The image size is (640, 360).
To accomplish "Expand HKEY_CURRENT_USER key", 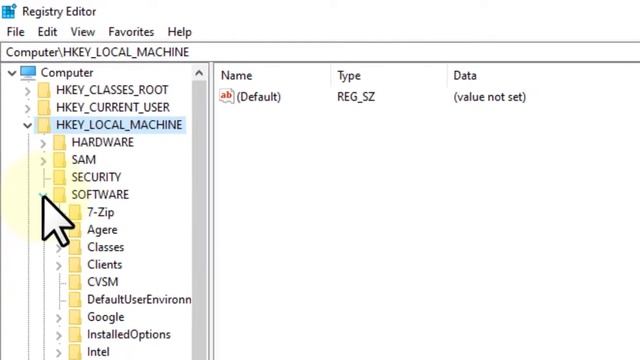I will pos(27,109).
